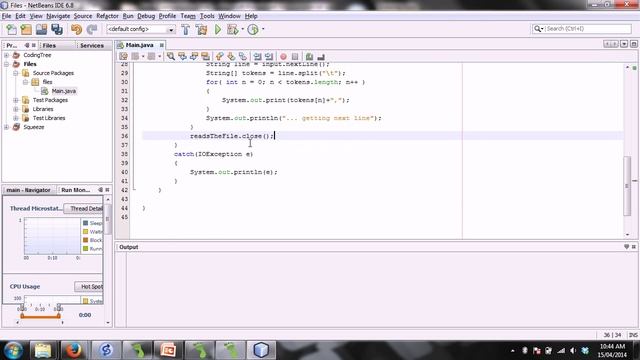Image resolution: width=640 pixels, height=360 pixels.
Task: Click the Thread Details button
Action: tap(85, 209)
